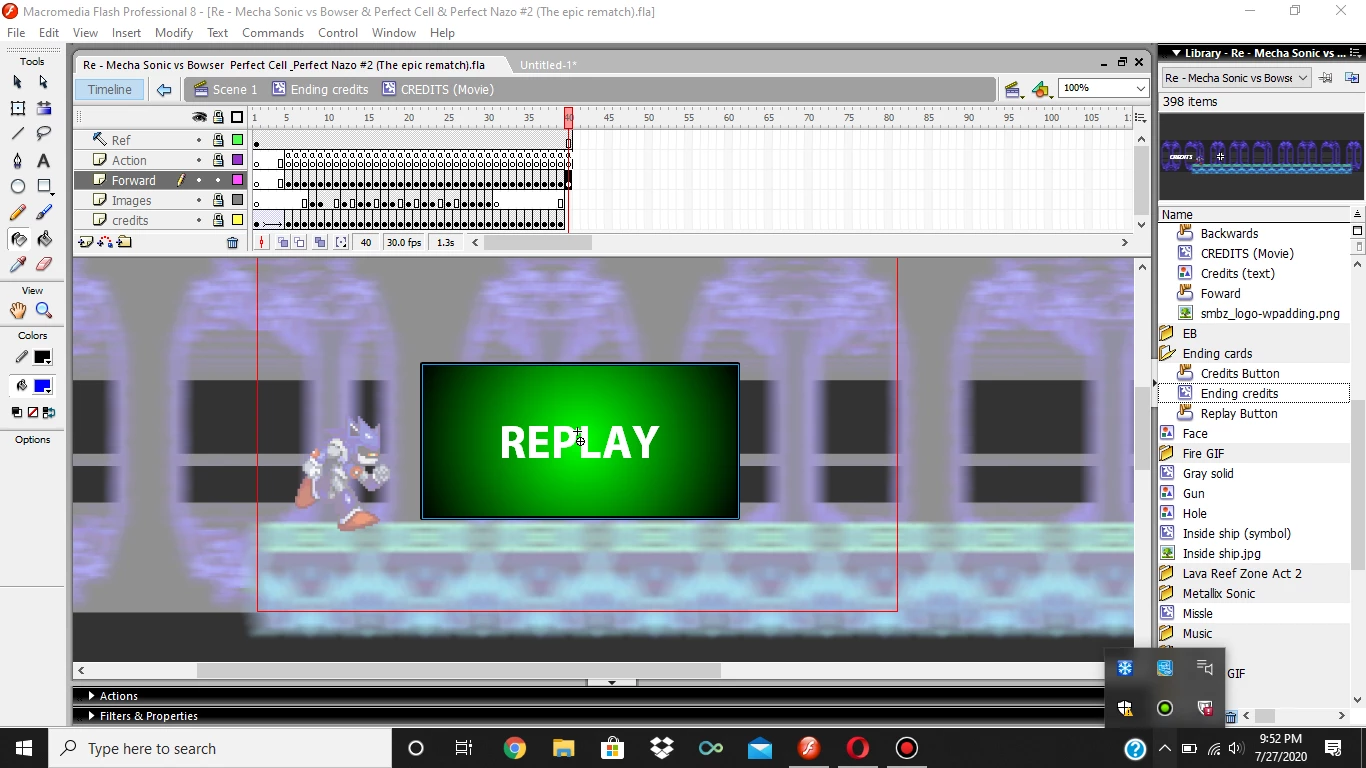1366x768 pixels.
Task: Select the Eyedropper tool
Action: pos(18,264)
